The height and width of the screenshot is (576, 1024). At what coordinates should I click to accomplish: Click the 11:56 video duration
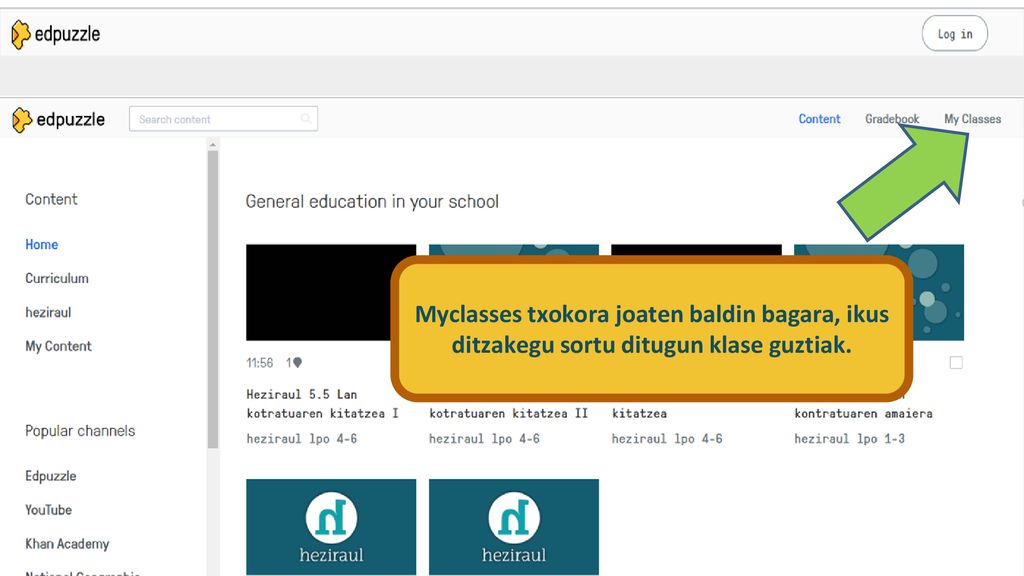260,362
